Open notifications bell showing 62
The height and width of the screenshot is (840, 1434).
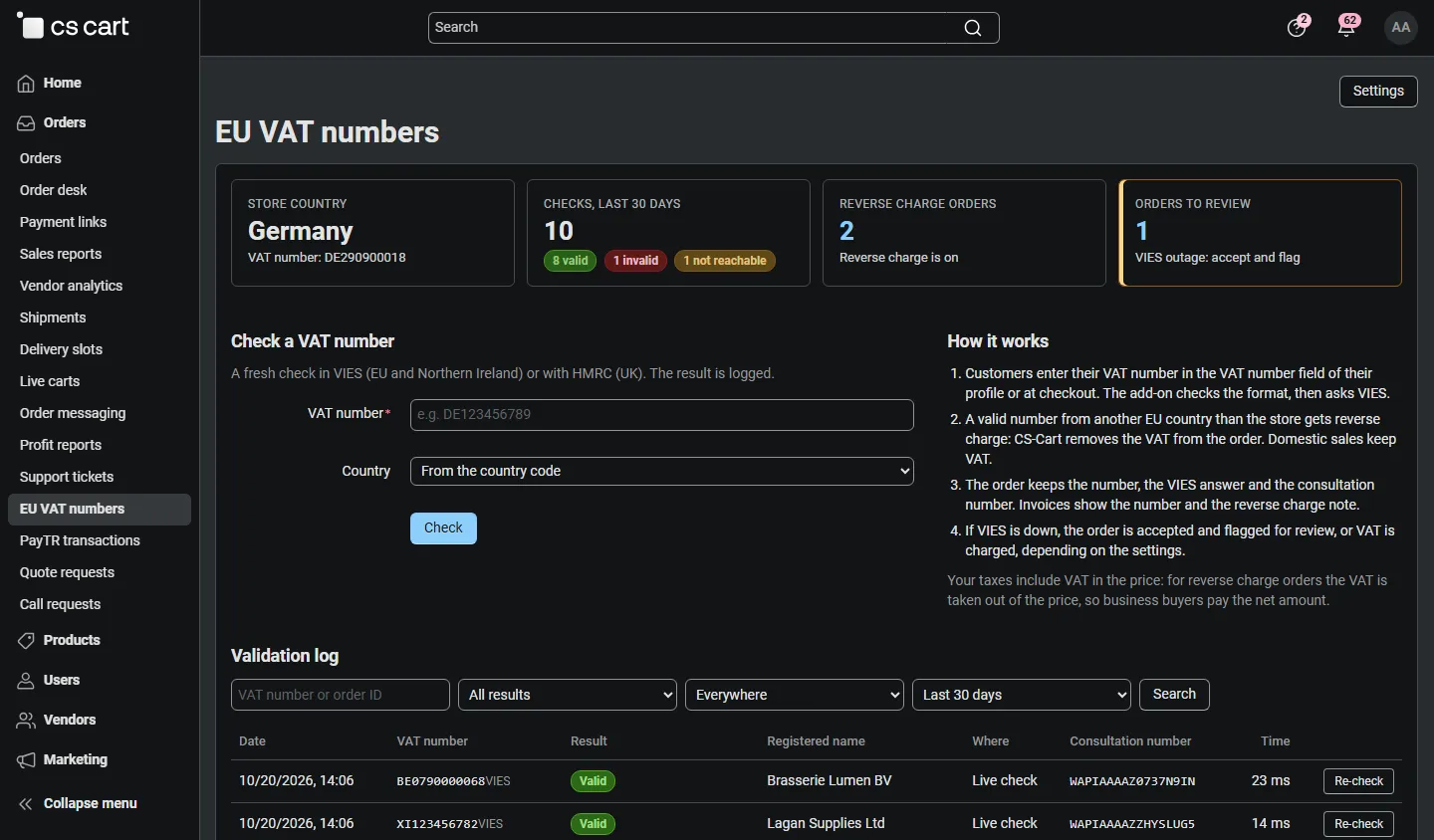point(1346,27)
